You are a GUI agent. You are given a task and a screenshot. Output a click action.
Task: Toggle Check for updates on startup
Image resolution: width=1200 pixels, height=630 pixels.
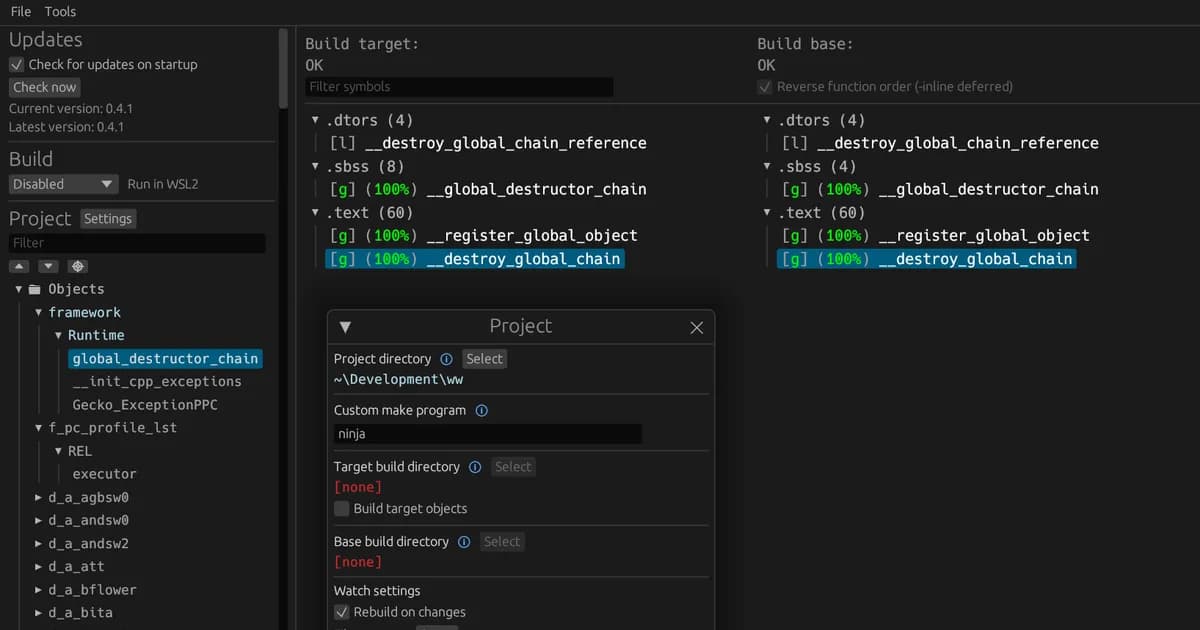[16, 64]
